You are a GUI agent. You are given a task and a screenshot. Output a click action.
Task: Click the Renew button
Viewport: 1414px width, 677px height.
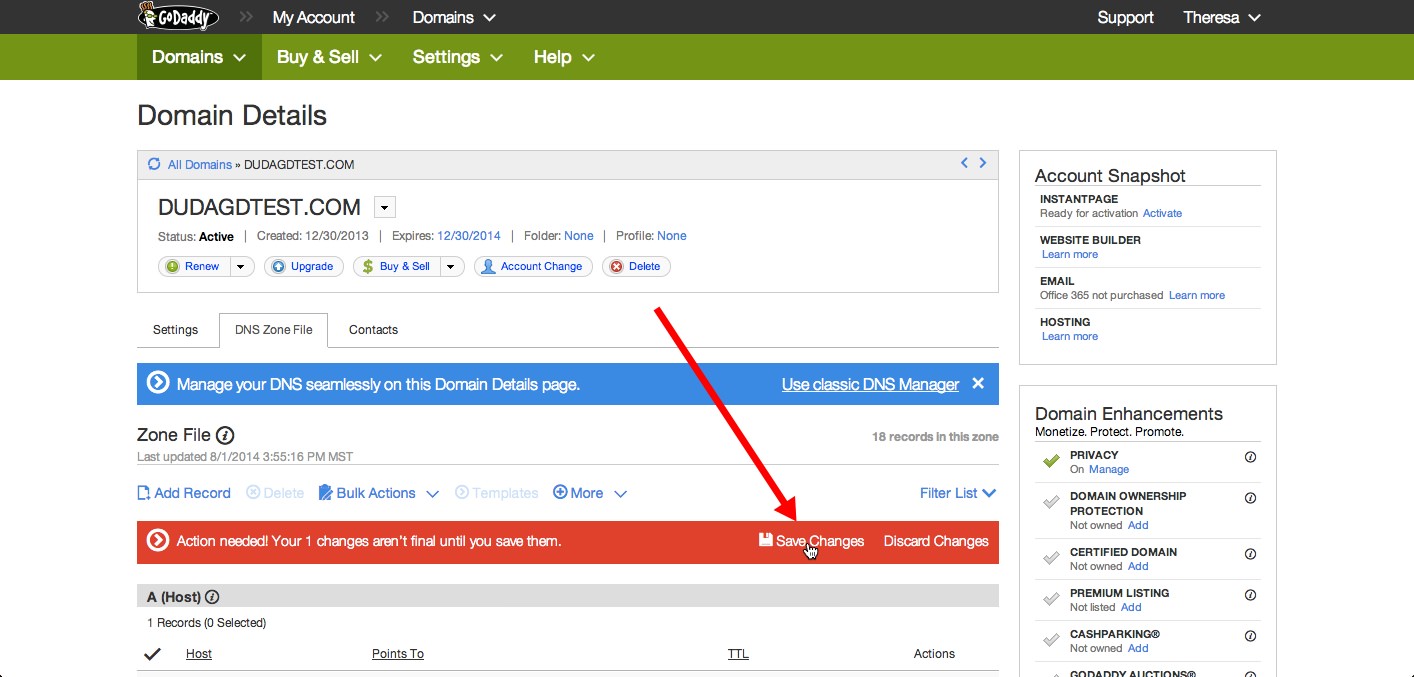[x=195, y=267]
